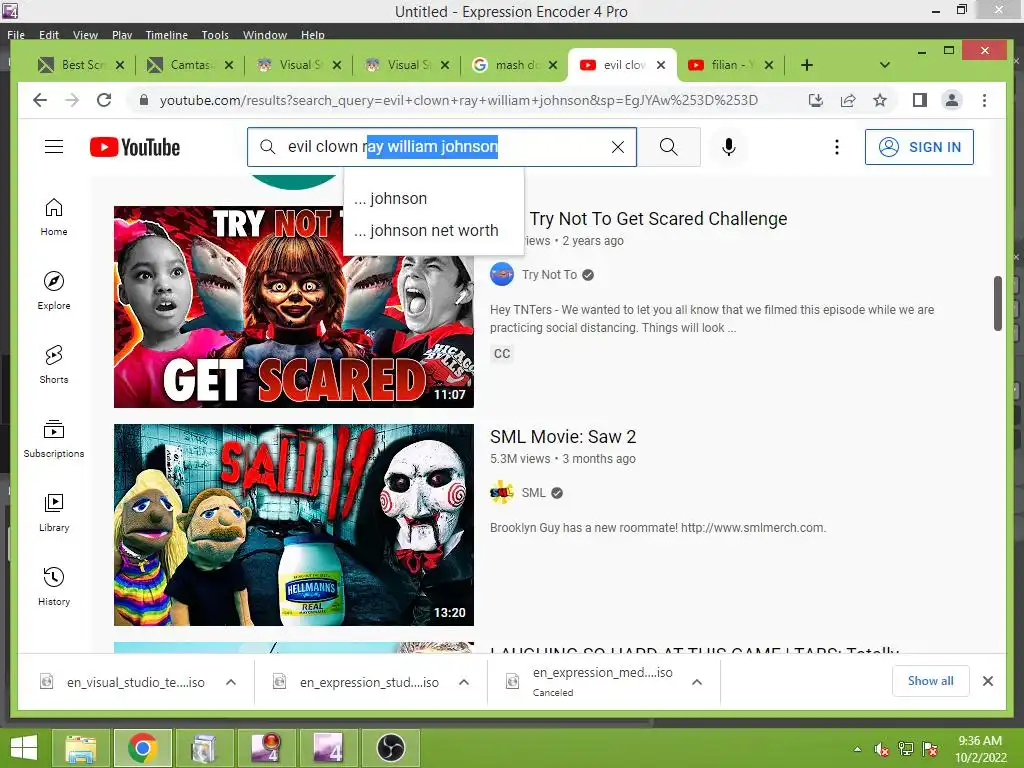Open Subscriptions in YouTube sidebar
1024x768 pixels.
tap(54, 439)
